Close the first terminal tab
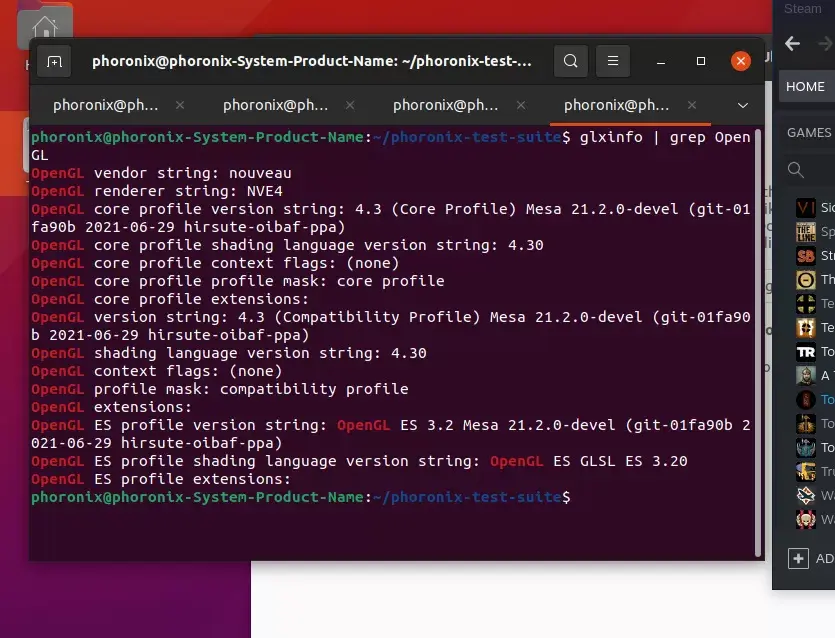Viewport: 835px width, 638px height. [x=180, y=105]
